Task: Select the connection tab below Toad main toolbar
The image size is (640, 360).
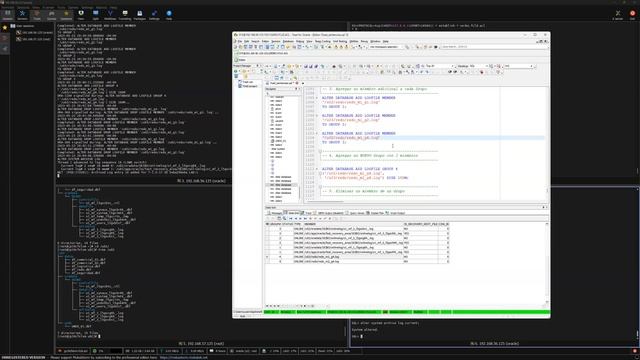Action: click(x=262, y=53)
